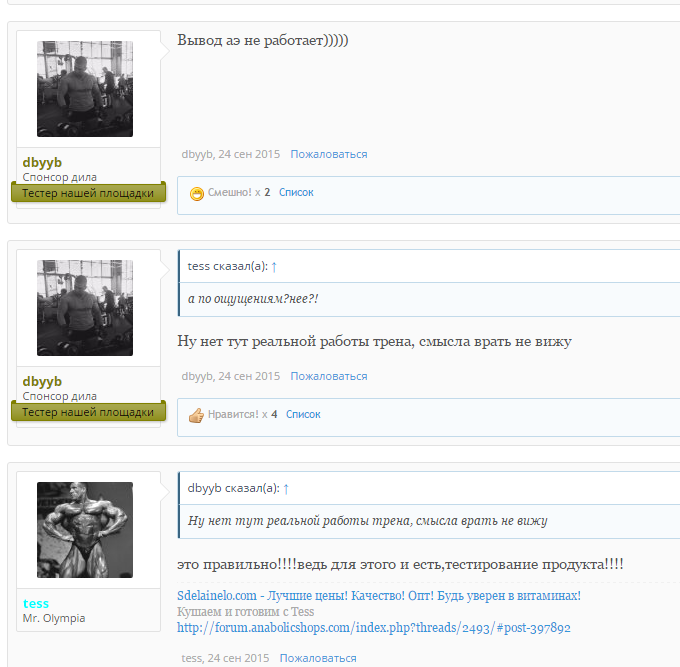Viewport: 680px width, 667px height.
Task: Open "Список" next to the Смешно! count
Action: pyautogui.click(x=296, y=192)
